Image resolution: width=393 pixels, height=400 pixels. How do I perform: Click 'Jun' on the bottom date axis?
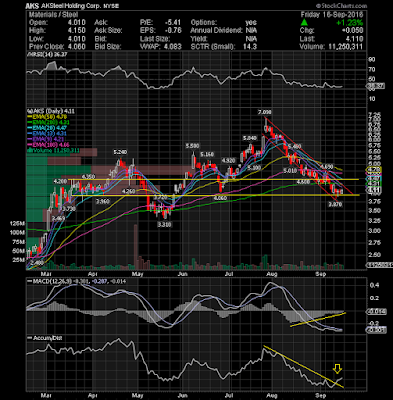pos(182,395)
